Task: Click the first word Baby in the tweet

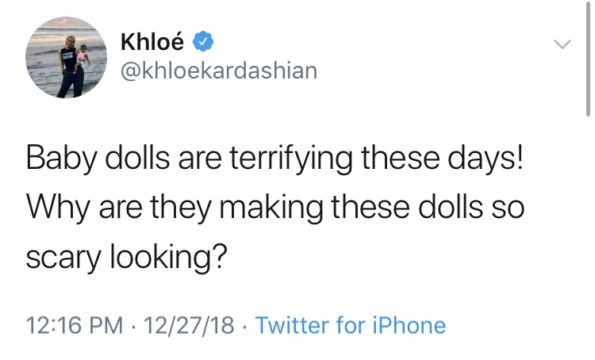Action: (61, 159)
